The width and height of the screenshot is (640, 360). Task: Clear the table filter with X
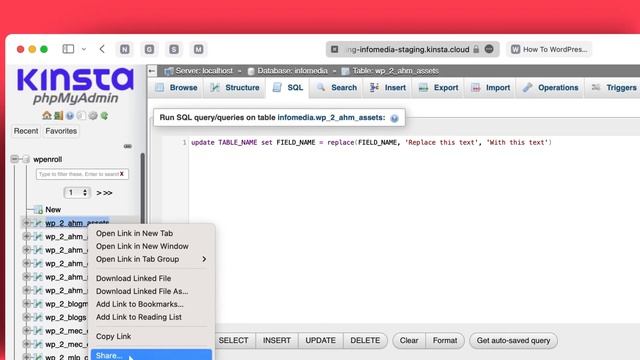(x=122, y=174)
